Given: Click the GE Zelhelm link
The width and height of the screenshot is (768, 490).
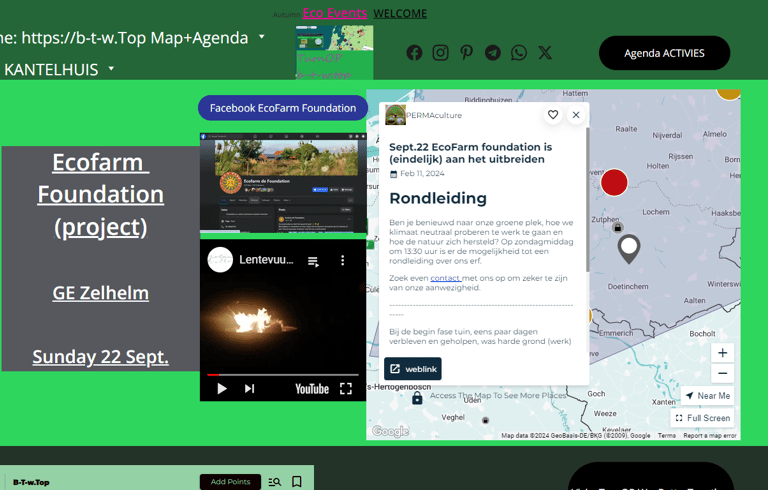Looking at the screenshot, I should pos(100,293).
